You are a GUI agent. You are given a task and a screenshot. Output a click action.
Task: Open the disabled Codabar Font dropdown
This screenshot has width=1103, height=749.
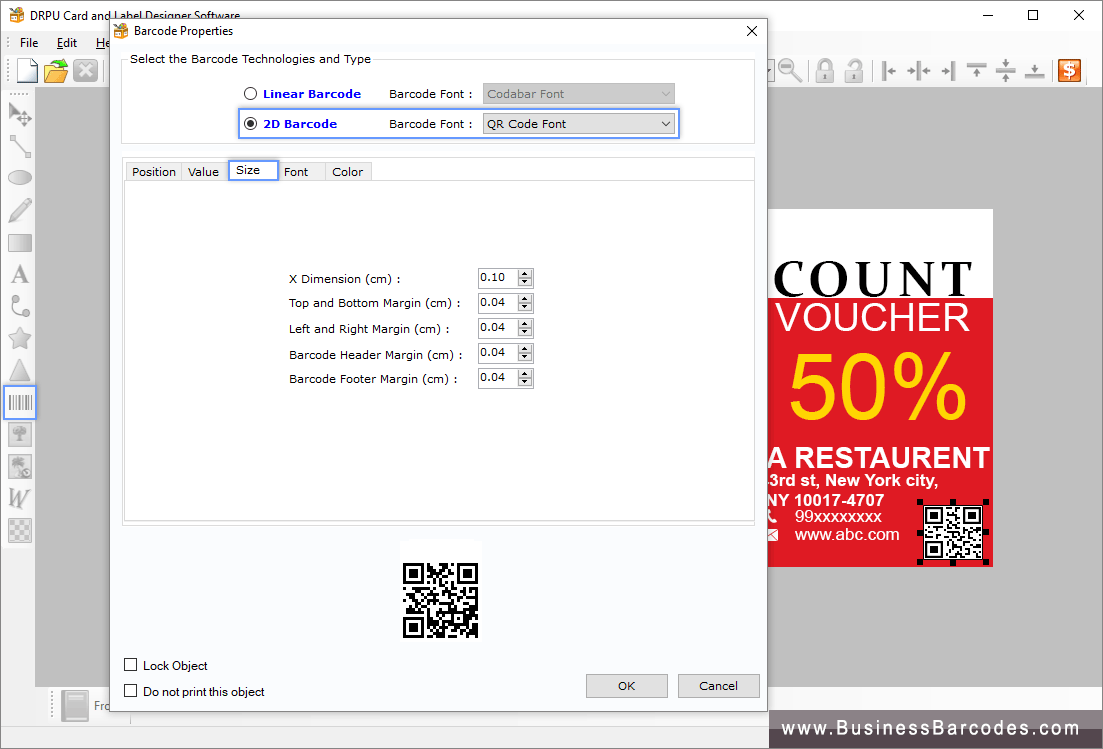[579, 94]
